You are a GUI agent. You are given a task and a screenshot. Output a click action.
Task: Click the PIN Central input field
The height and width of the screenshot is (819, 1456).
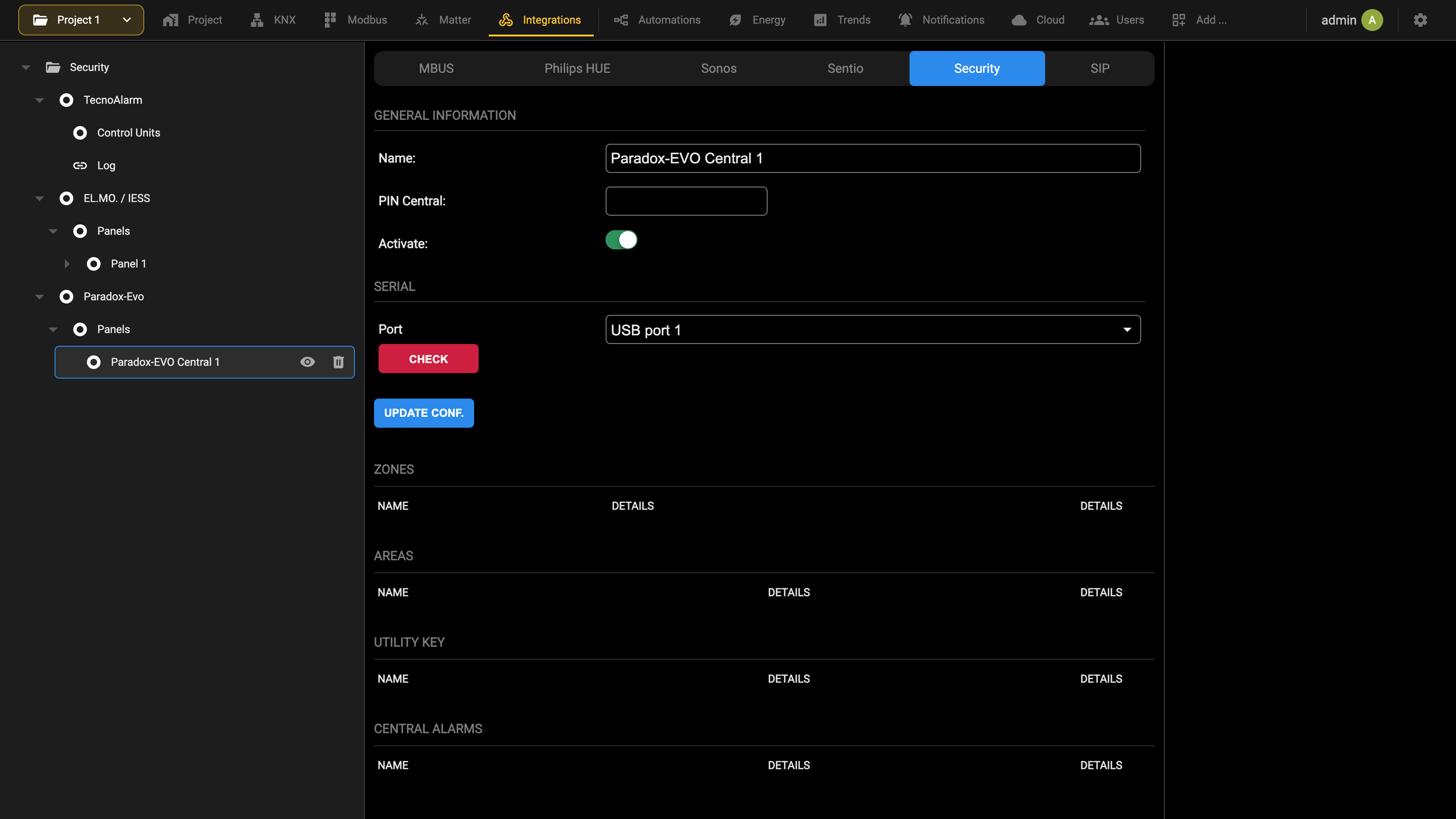click(686, 201)
